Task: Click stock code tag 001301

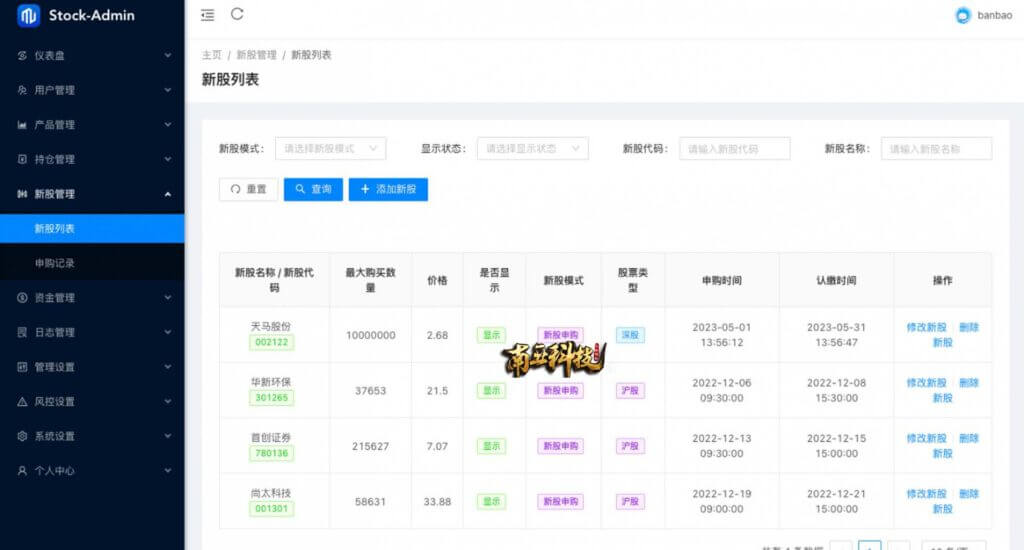Action: pyautogui.click(x=272, y=509)
